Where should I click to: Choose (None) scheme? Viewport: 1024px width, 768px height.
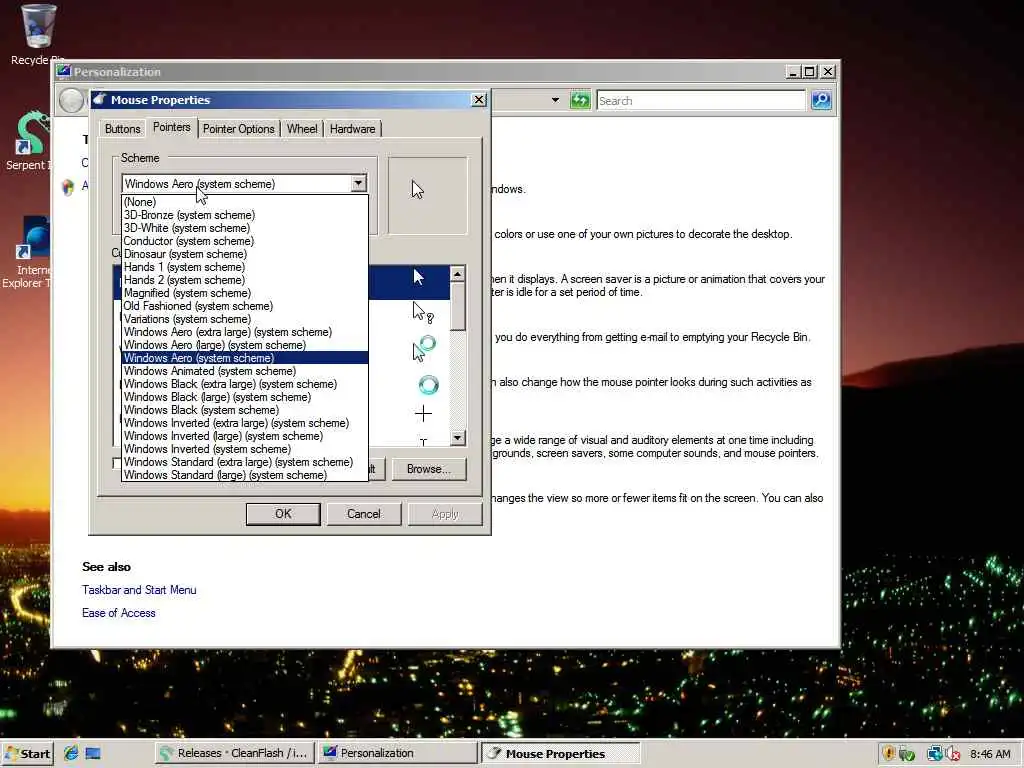245,202
